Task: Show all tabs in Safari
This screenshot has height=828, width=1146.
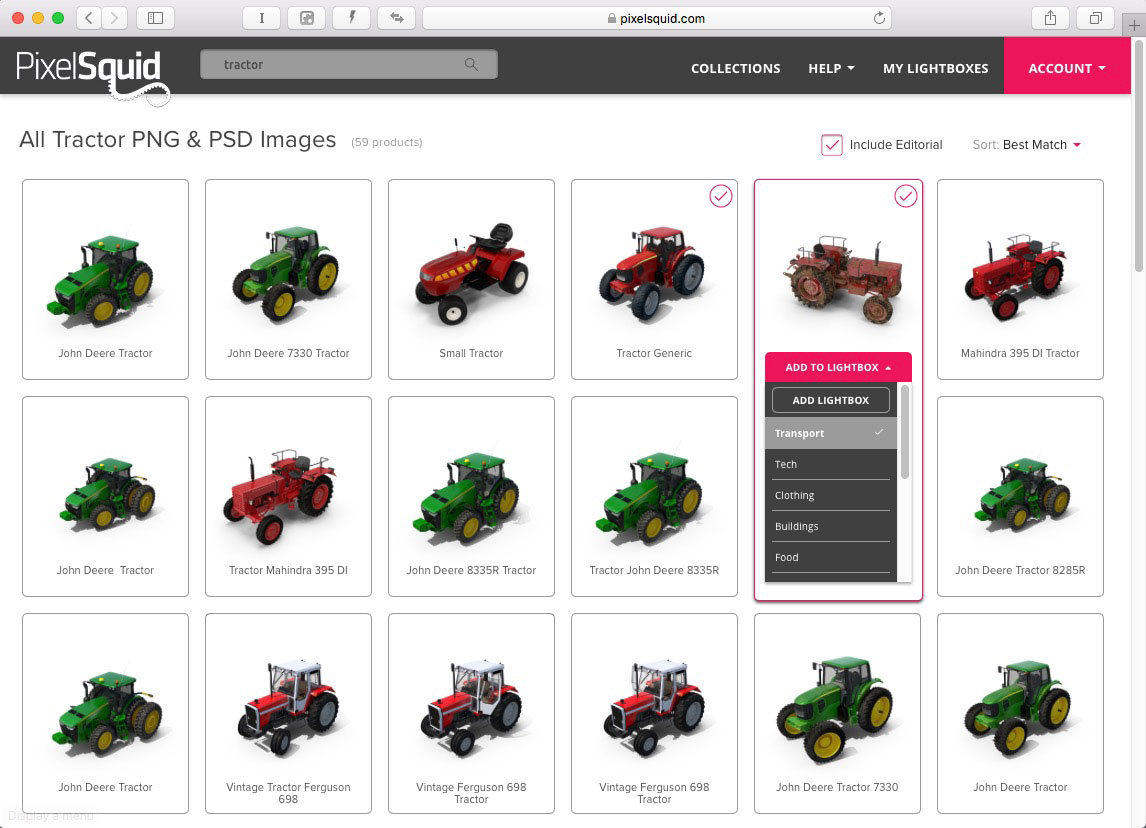Action: tap(1096, 18)
